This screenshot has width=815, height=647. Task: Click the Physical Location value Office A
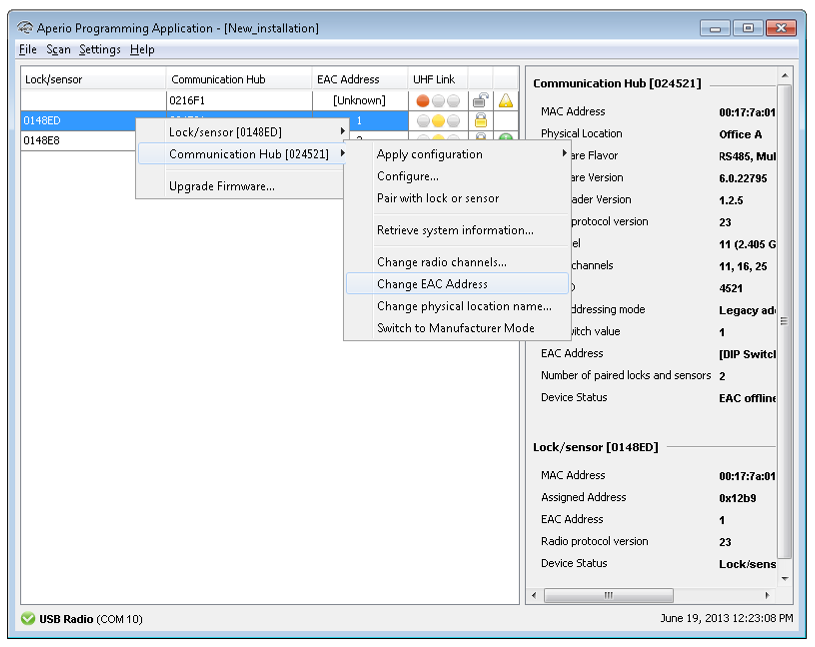pyautogui.click(x=740, y=135)
